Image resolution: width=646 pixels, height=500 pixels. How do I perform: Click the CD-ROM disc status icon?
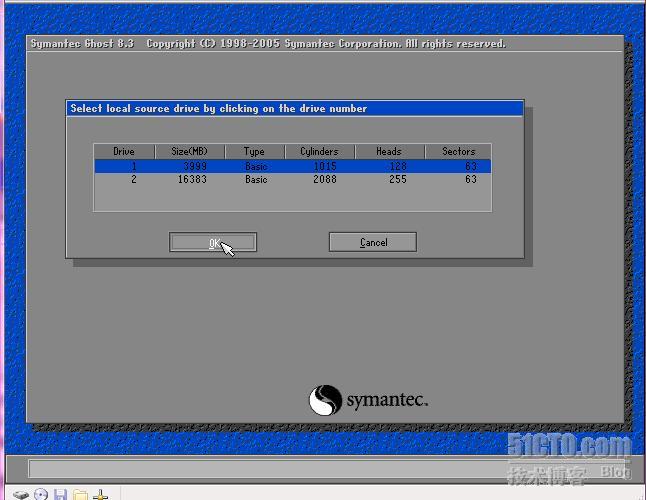coord(41,495)
